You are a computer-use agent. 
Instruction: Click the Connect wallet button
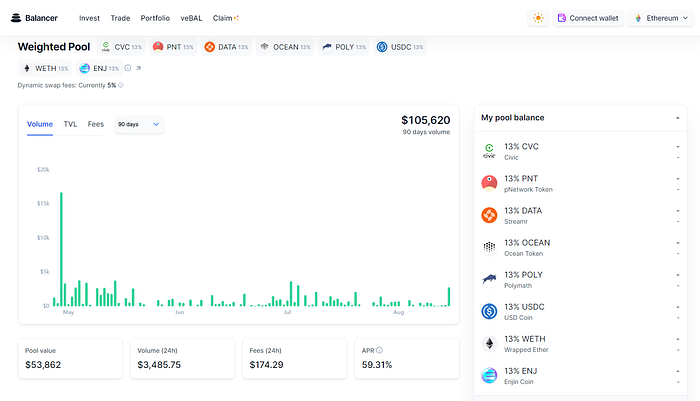tap(588, 18)
